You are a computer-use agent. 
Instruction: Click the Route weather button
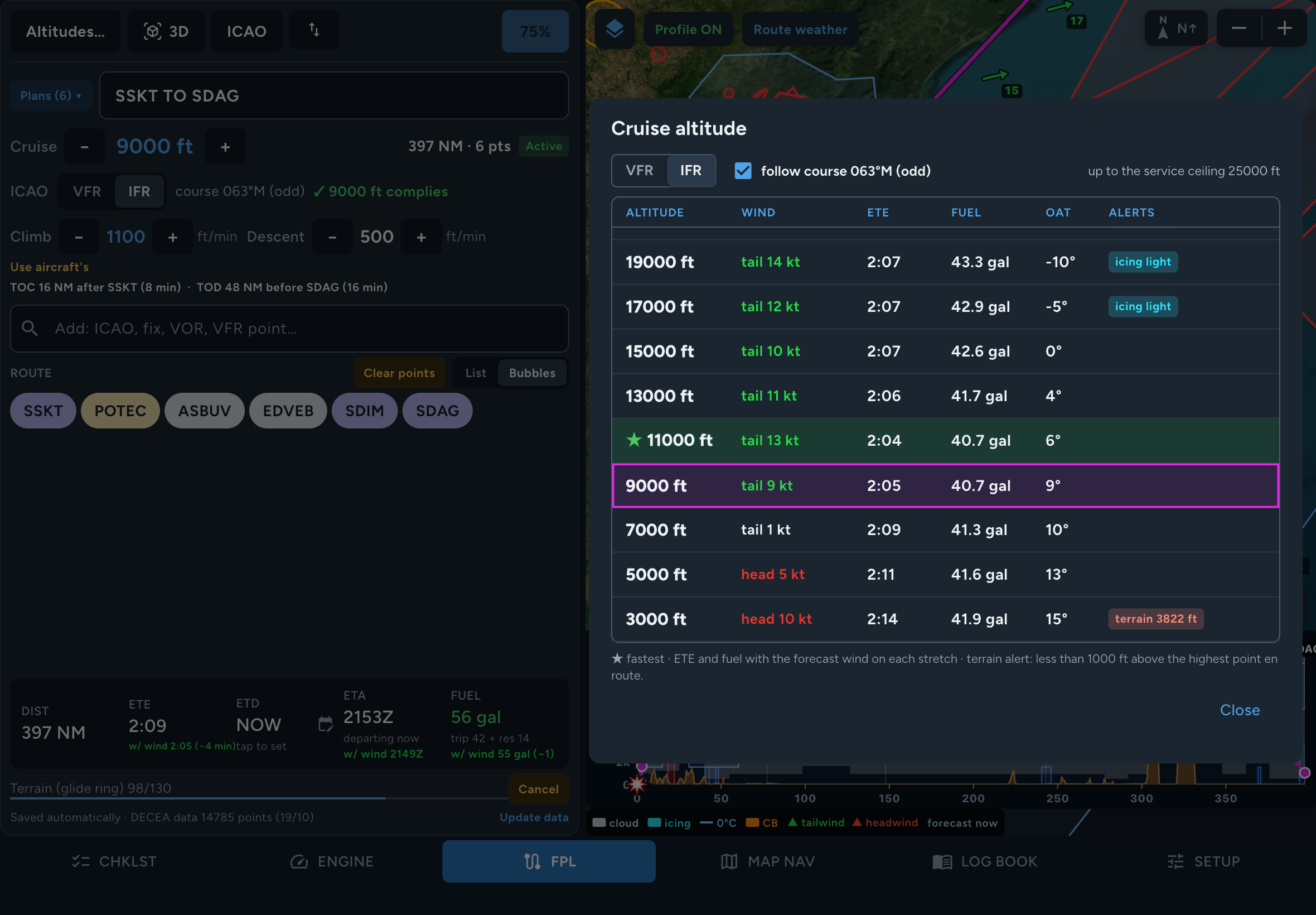[800, 29]
